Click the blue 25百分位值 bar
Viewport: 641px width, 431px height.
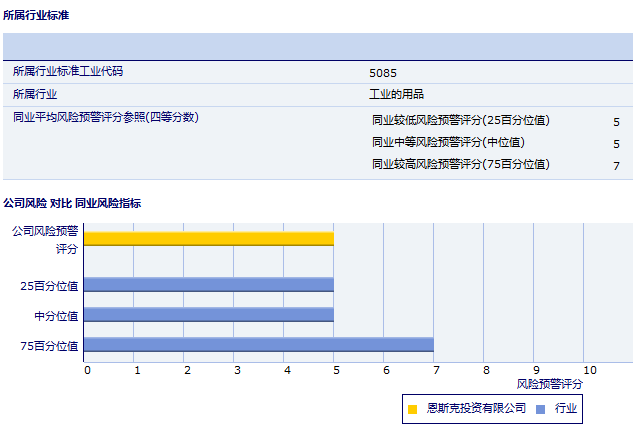[208, 284]
